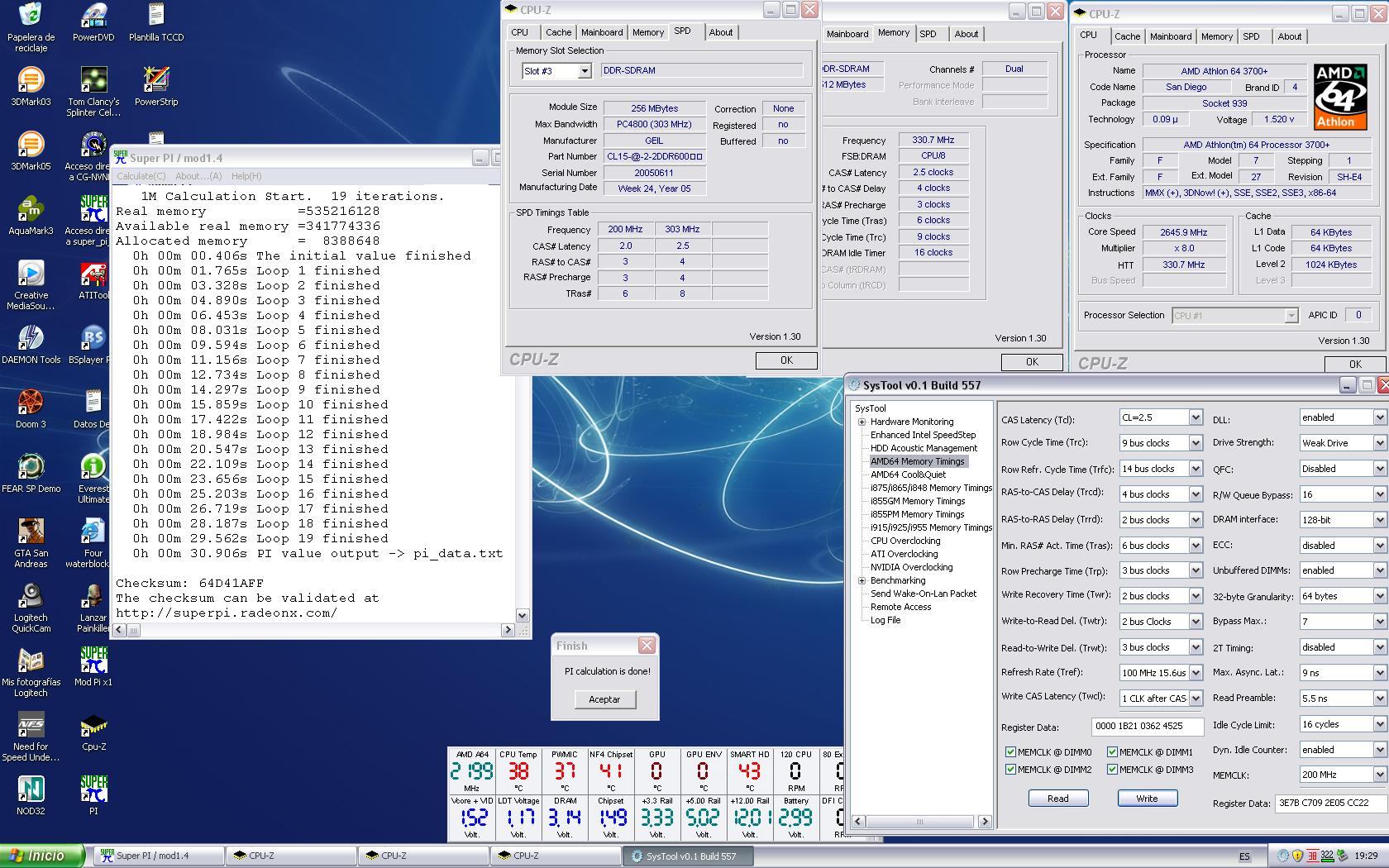Open GTA San Andreas shortcut
The width and height of the screenshot is (1389, 868).
coord(31,532)
